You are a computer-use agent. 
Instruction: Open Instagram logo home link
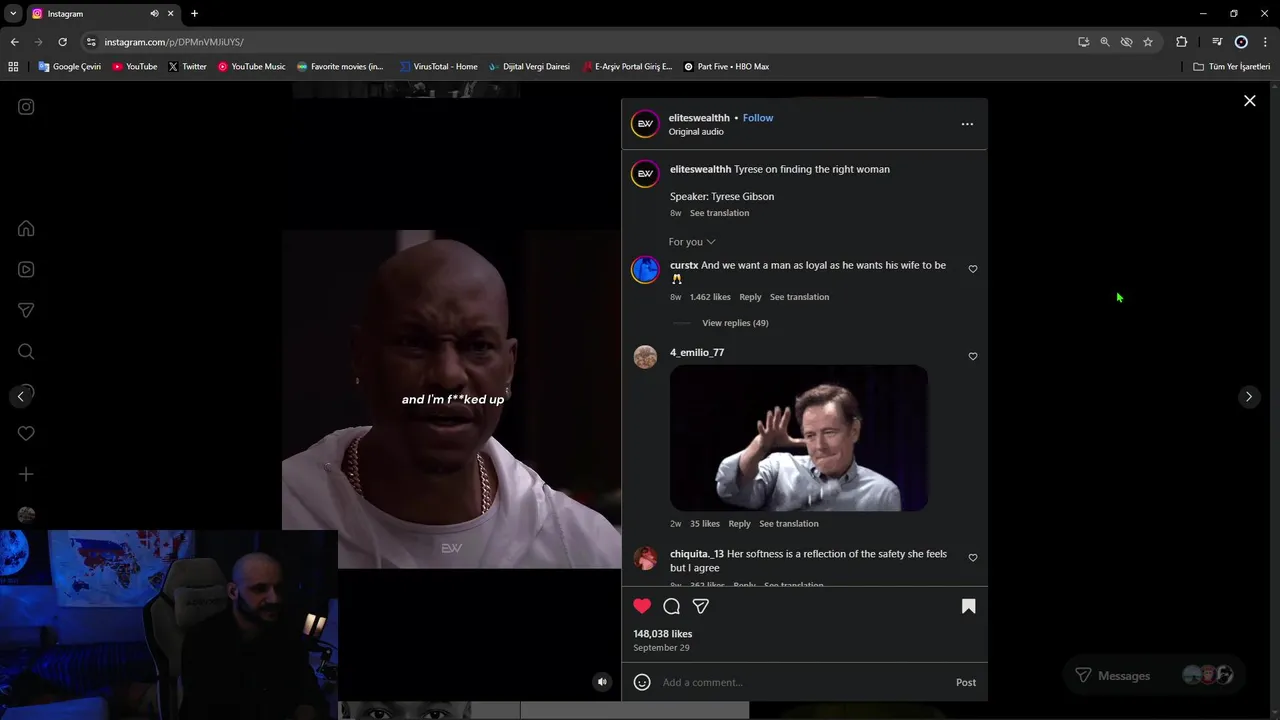(x=26, y=107)
